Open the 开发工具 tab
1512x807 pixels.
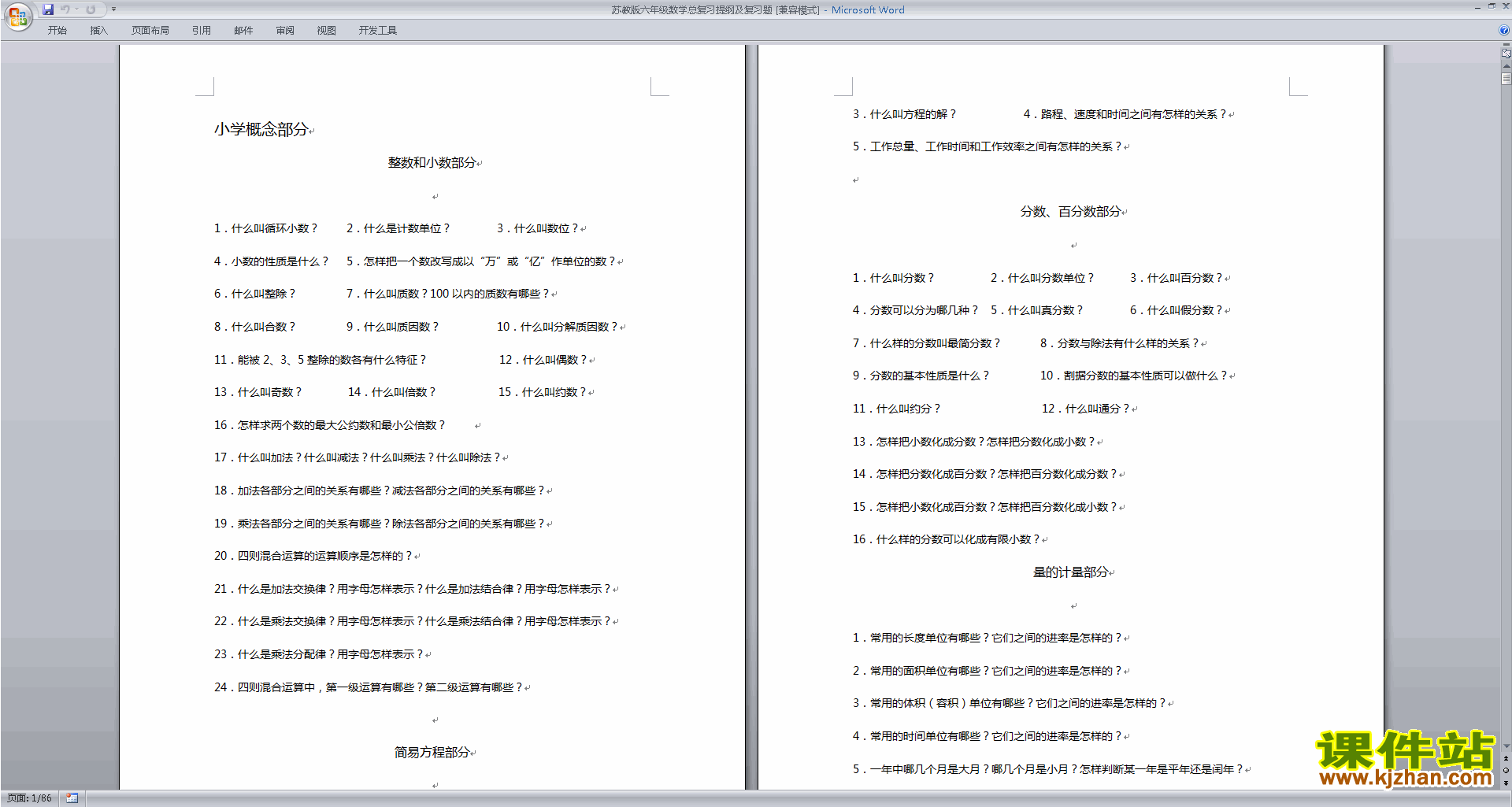pos(377,30)
